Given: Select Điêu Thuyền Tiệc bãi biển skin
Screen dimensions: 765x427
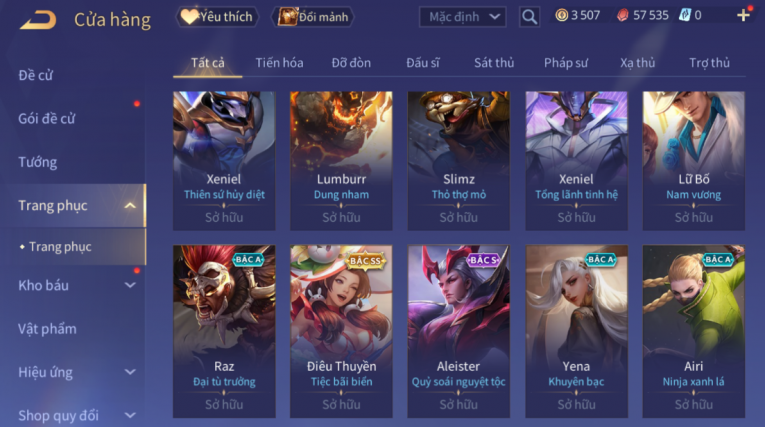Looking at the screenshot, I should coord(341,331).
